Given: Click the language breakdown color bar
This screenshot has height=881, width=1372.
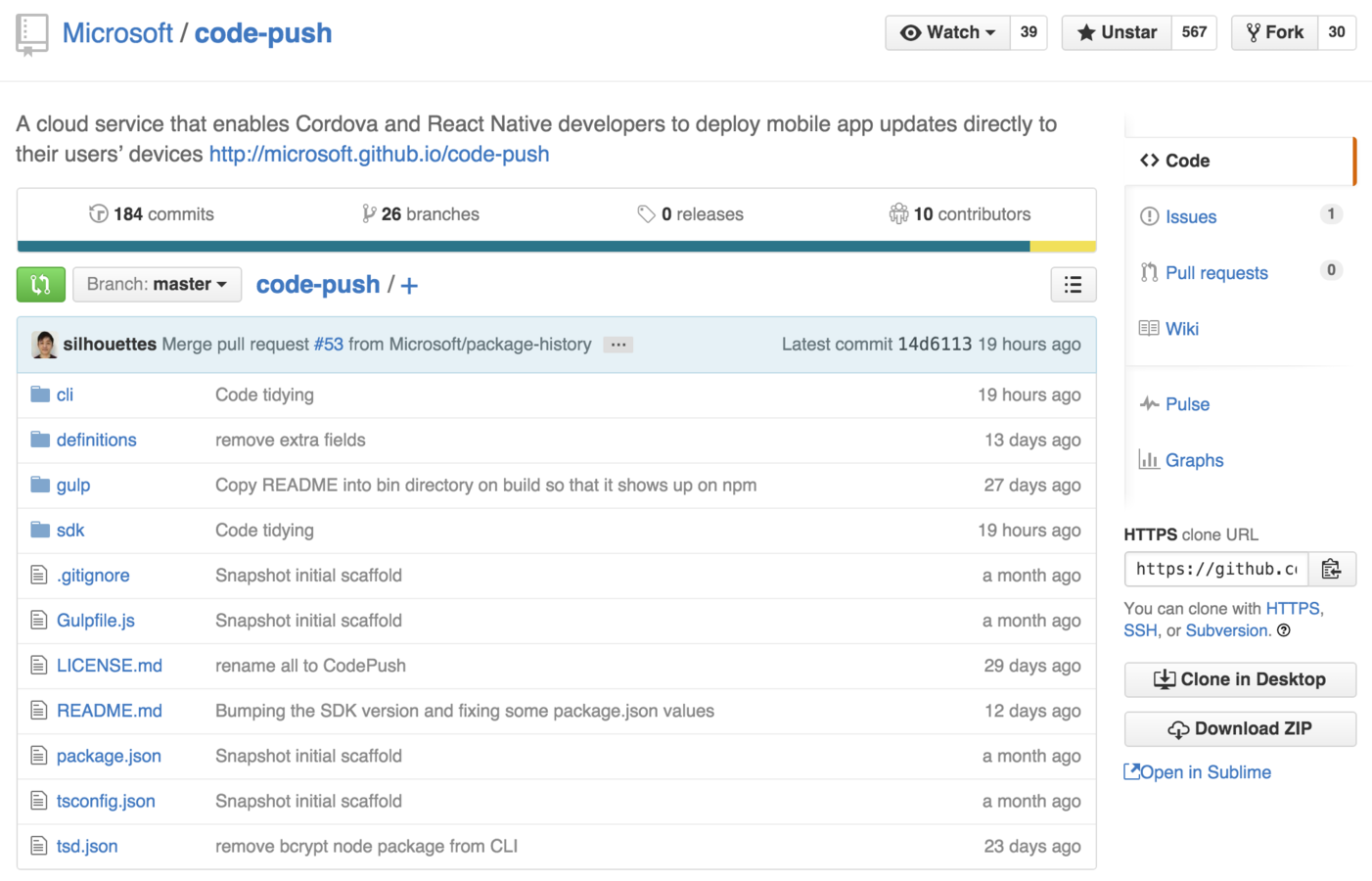Looking at the screenshot, I should click(556, 247).
